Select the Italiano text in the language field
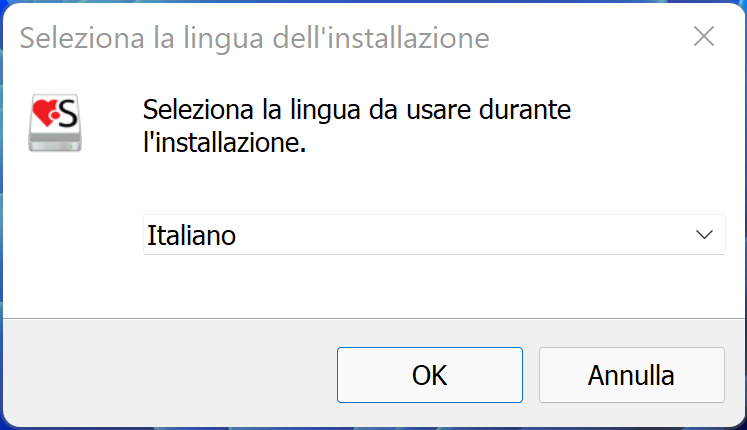747x430 pixels. click(x=191, y=235)
